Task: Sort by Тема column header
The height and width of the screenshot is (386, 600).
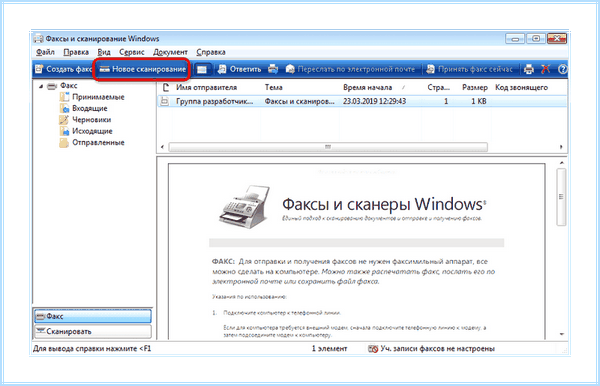Action: (x=274, y=88)
